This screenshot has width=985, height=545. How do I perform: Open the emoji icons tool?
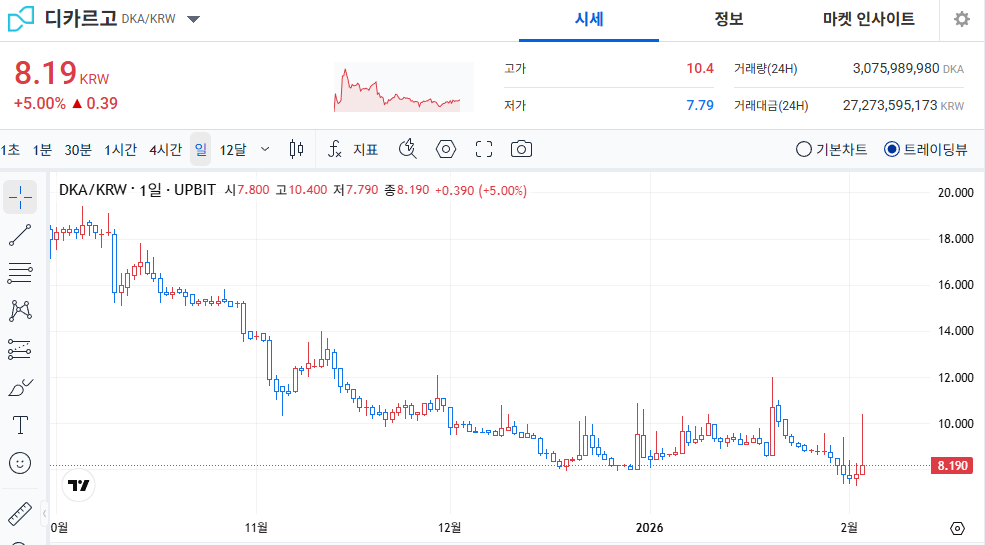[20, 463]
